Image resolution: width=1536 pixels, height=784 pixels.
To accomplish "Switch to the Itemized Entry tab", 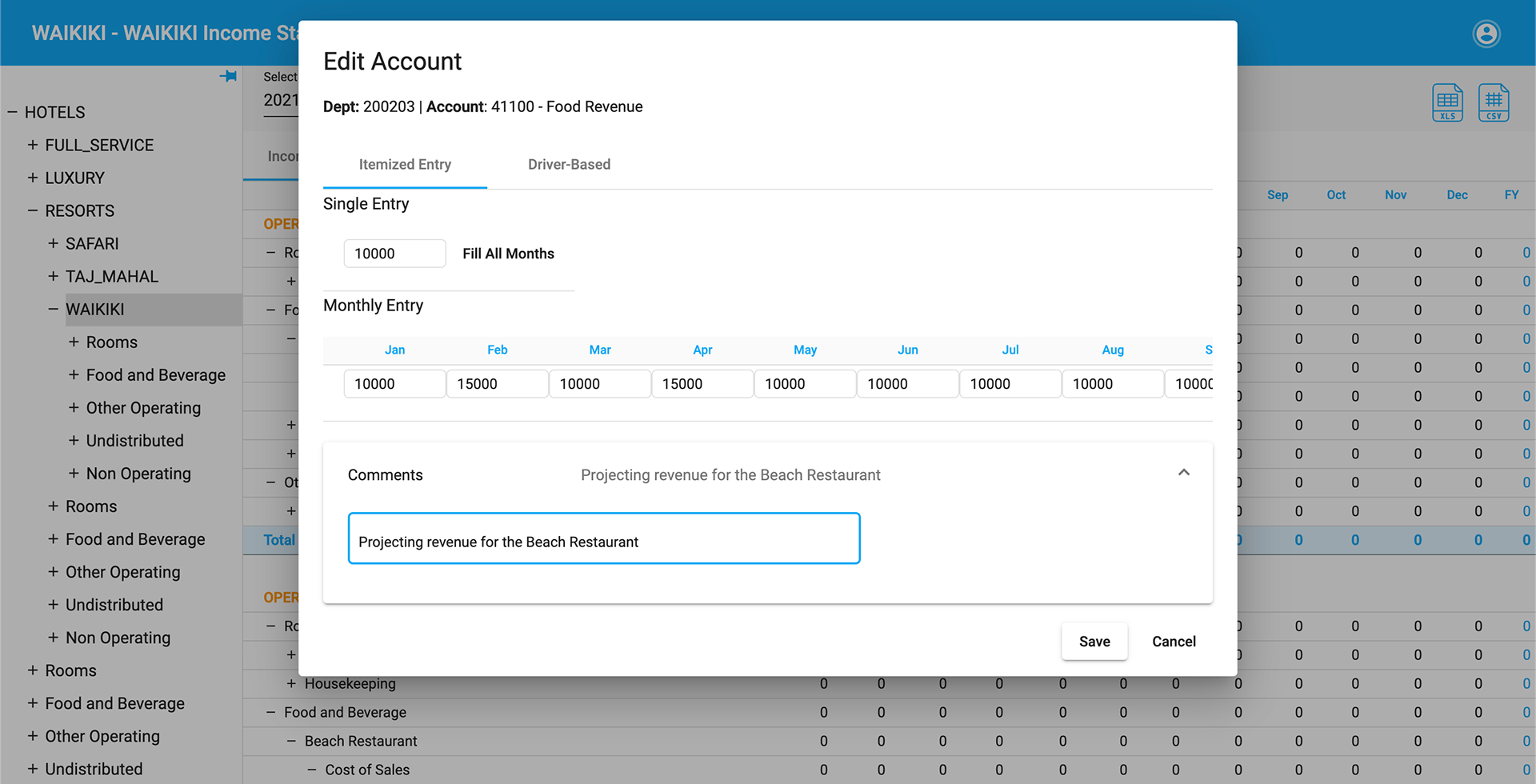I will 405,165.
